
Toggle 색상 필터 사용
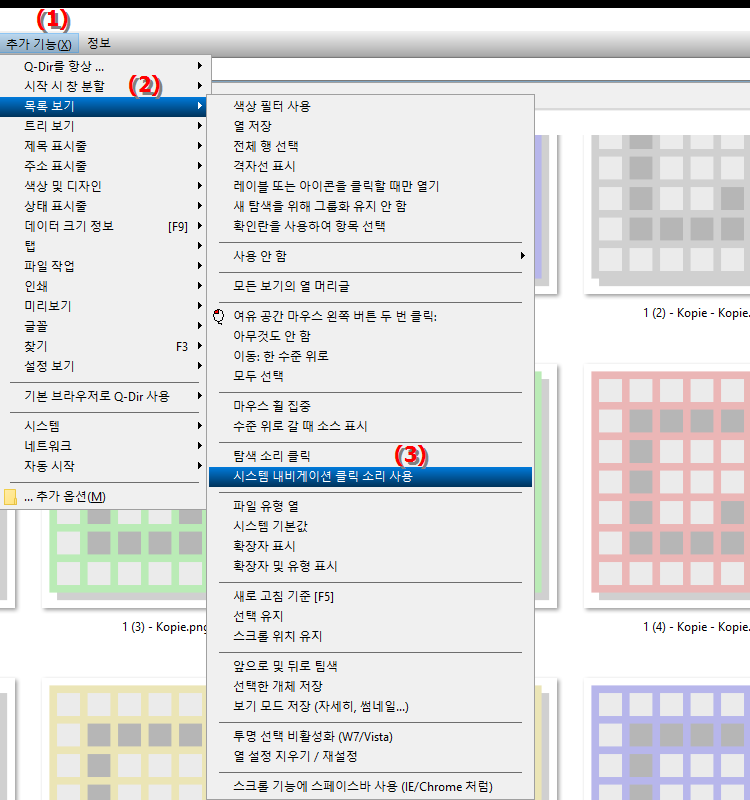click(x=370, y=106)
